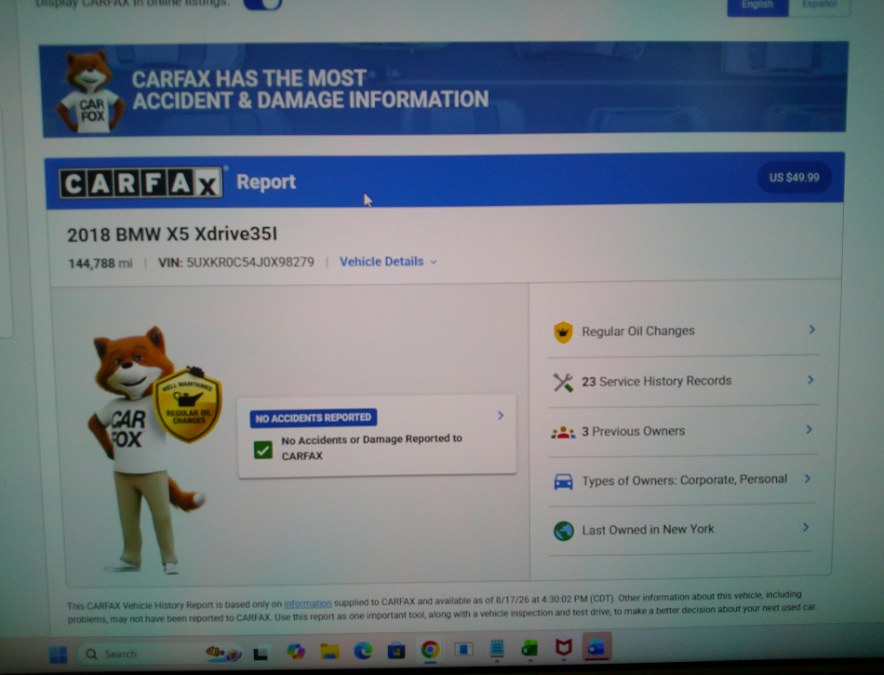Image resolution: width=884 pixels, height=675 pixels.
Task: Click Types of Owners: Corporate, Personal text
Action: pos(684,480)
